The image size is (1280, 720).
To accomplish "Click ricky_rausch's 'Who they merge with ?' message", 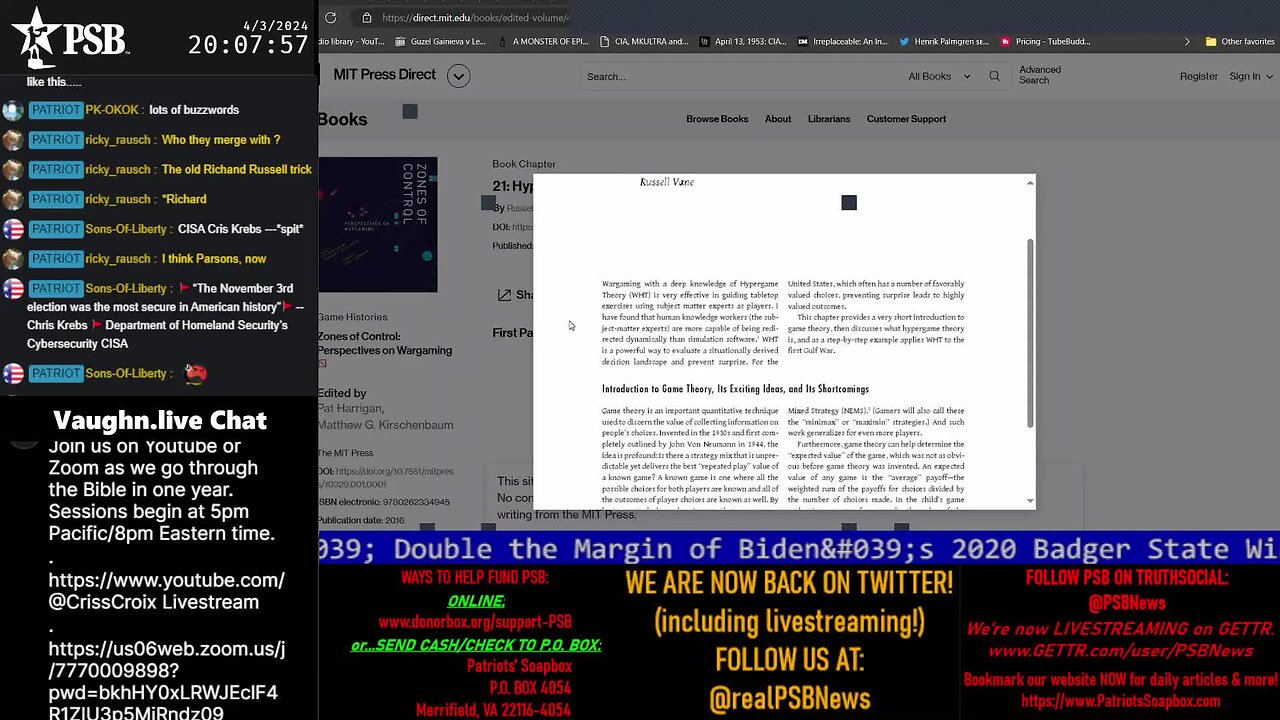I will point(221,140).
